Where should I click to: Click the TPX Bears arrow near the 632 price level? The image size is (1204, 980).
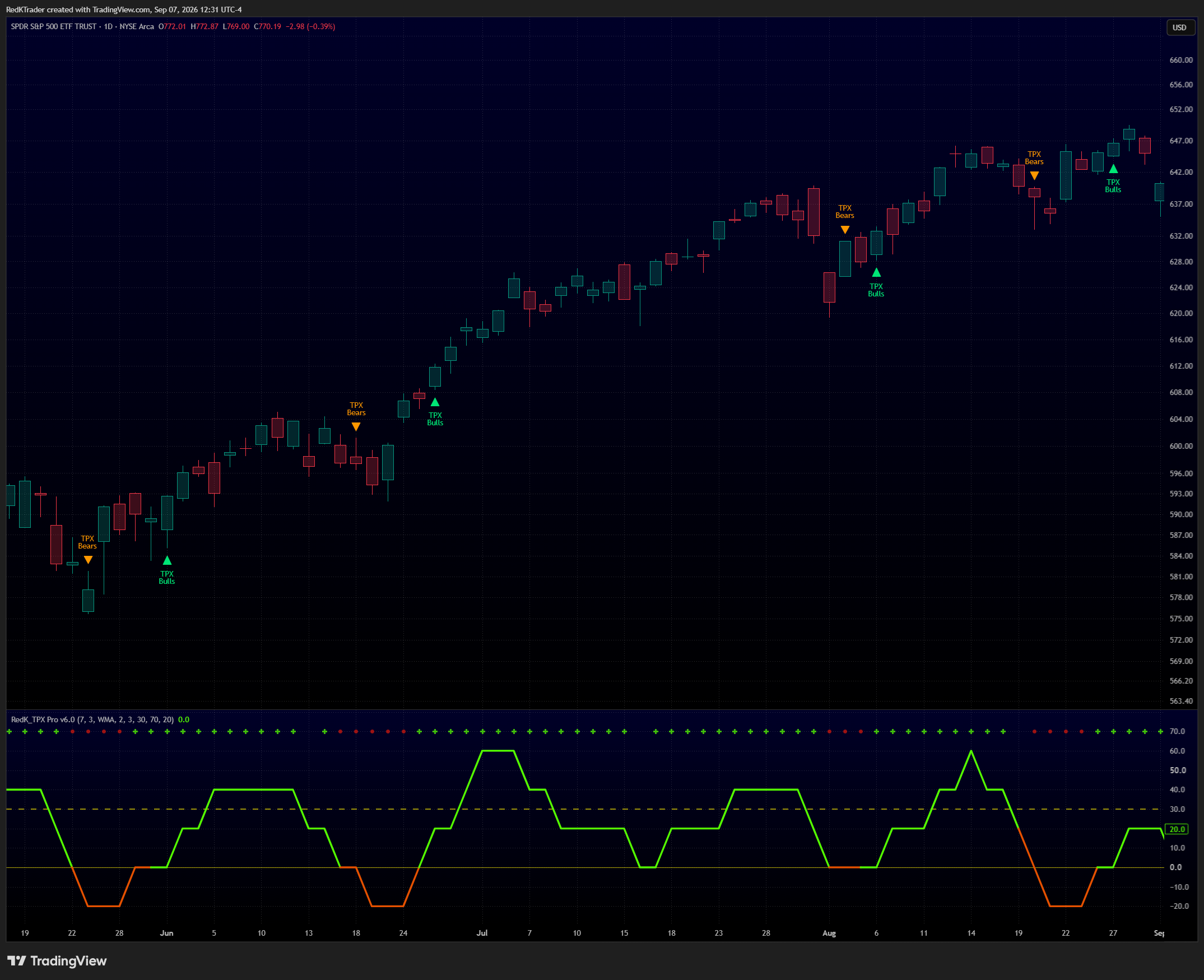pyautogui.click(x=845, y=230)
